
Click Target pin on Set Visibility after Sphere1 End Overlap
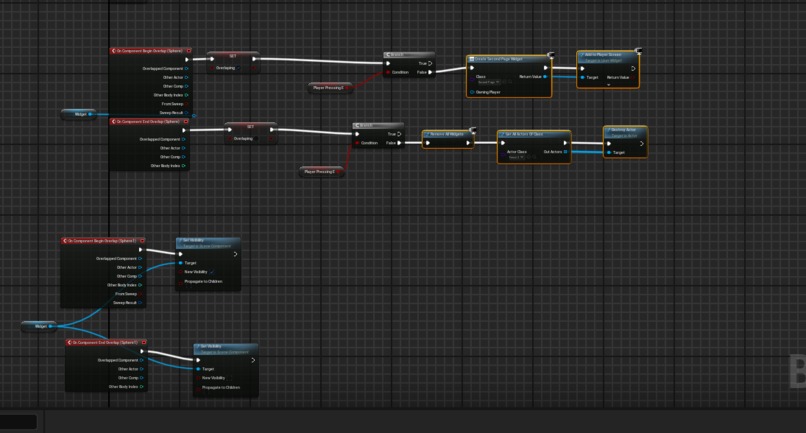pos(198,369)
